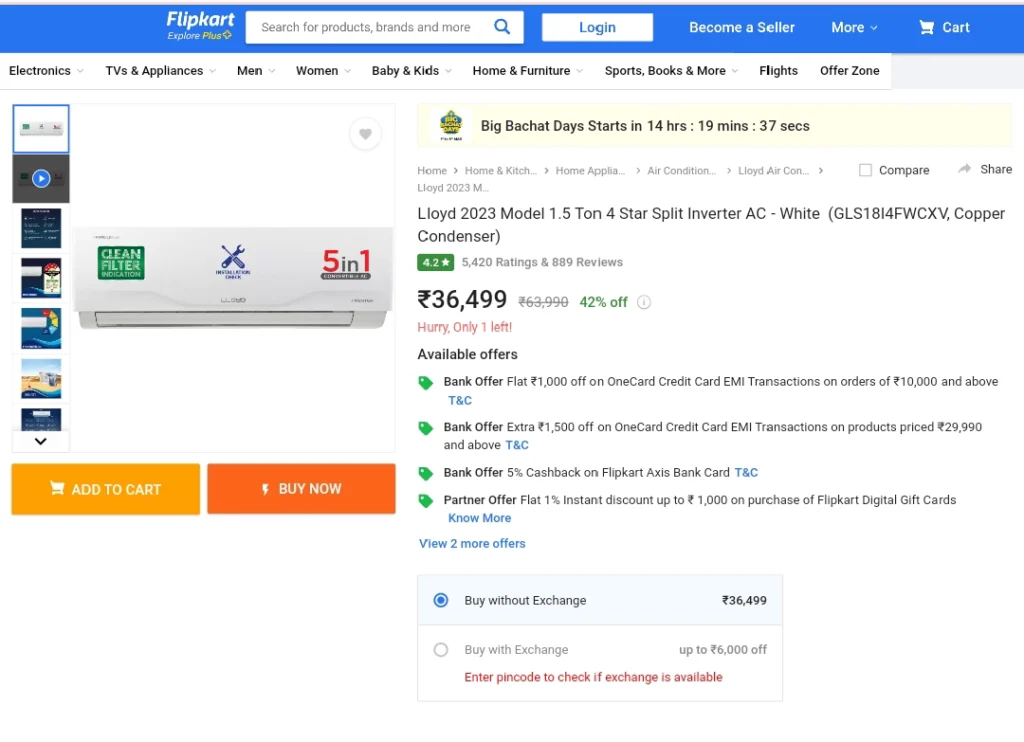
Task: Click the ADD TO CART button
Action: pos(106,489)
